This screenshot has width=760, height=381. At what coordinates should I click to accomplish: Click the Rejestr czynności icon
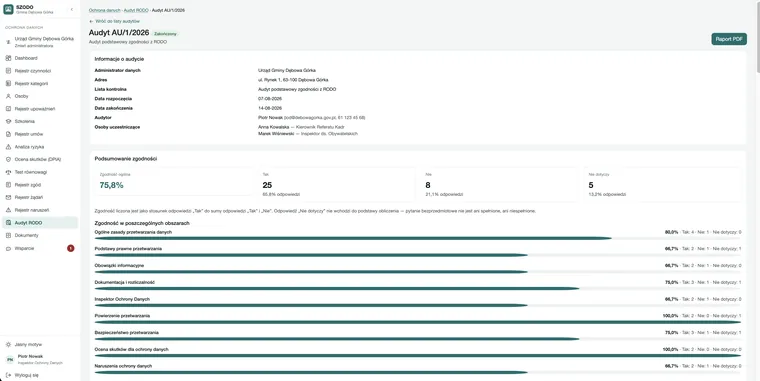click(x=8, y=71)
